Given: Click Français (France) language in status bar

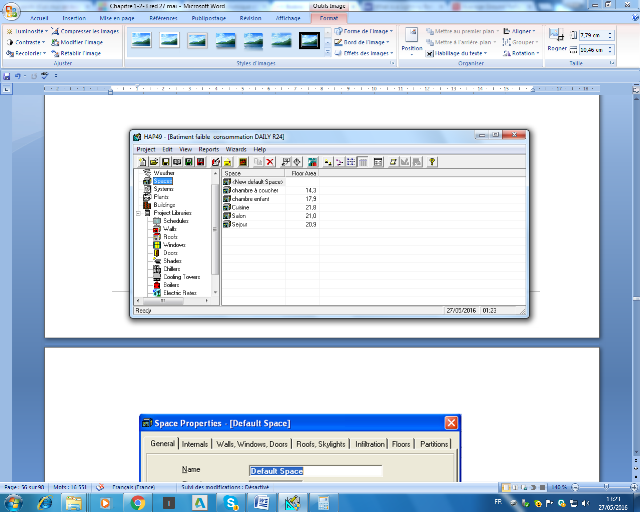Looking at the screenshot, I should (x=133, y=487).
